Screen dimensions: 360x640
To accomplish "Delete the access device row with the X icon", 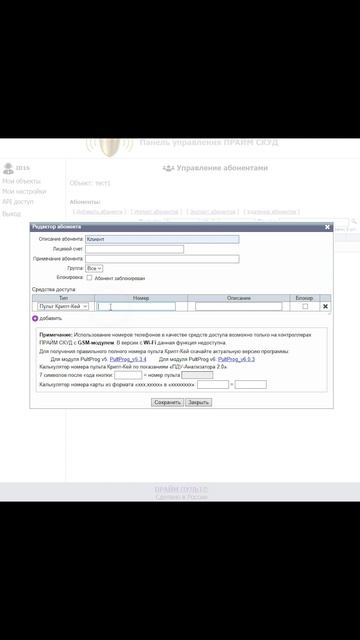I will tap(325, 307).
